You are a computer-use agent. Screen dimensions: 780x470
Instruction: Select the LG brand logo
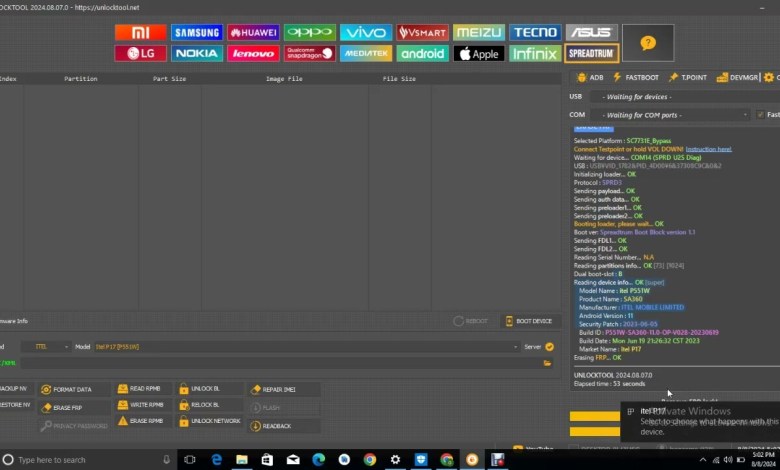coord(140,53)
